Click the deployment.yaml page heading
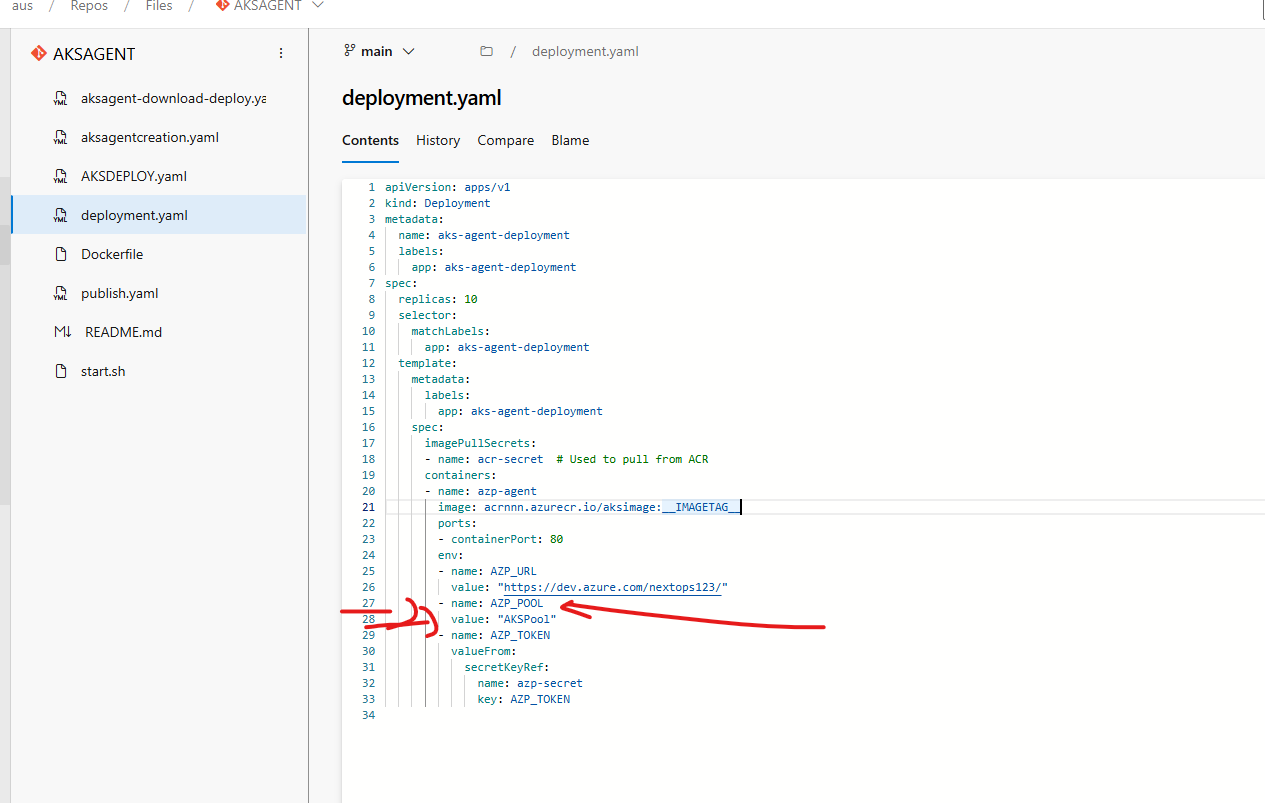This screenshot has height=803, width=1265. (x=422, y=98)
